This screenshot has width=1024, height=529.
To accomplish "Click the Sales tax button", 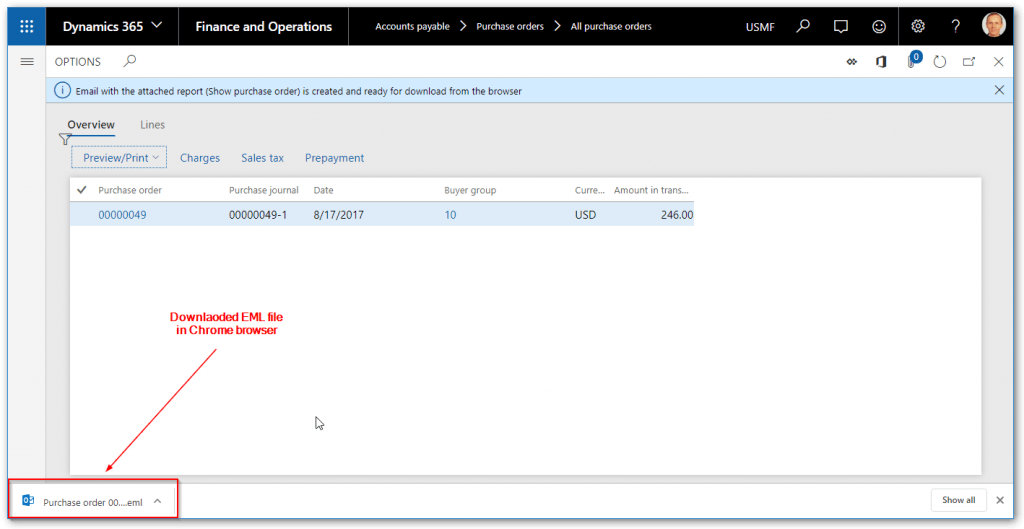I will (263, 158).
